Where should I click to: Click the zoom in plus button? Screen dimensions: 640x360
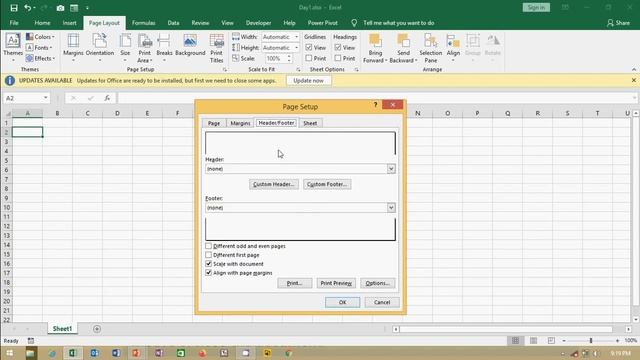[x=617, y=340]
